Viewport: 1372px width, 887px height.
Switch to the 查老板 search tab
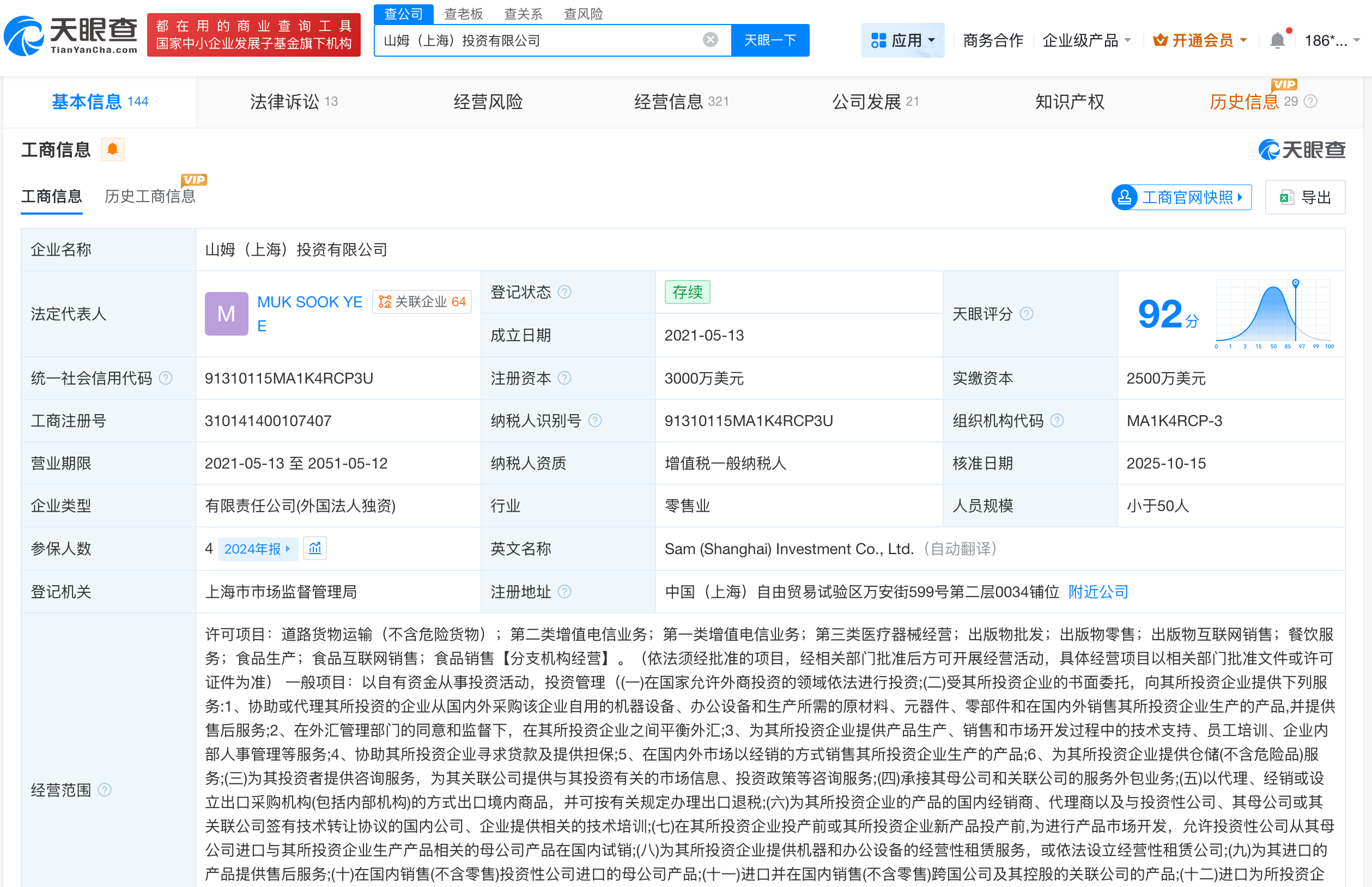pos(463,13)
